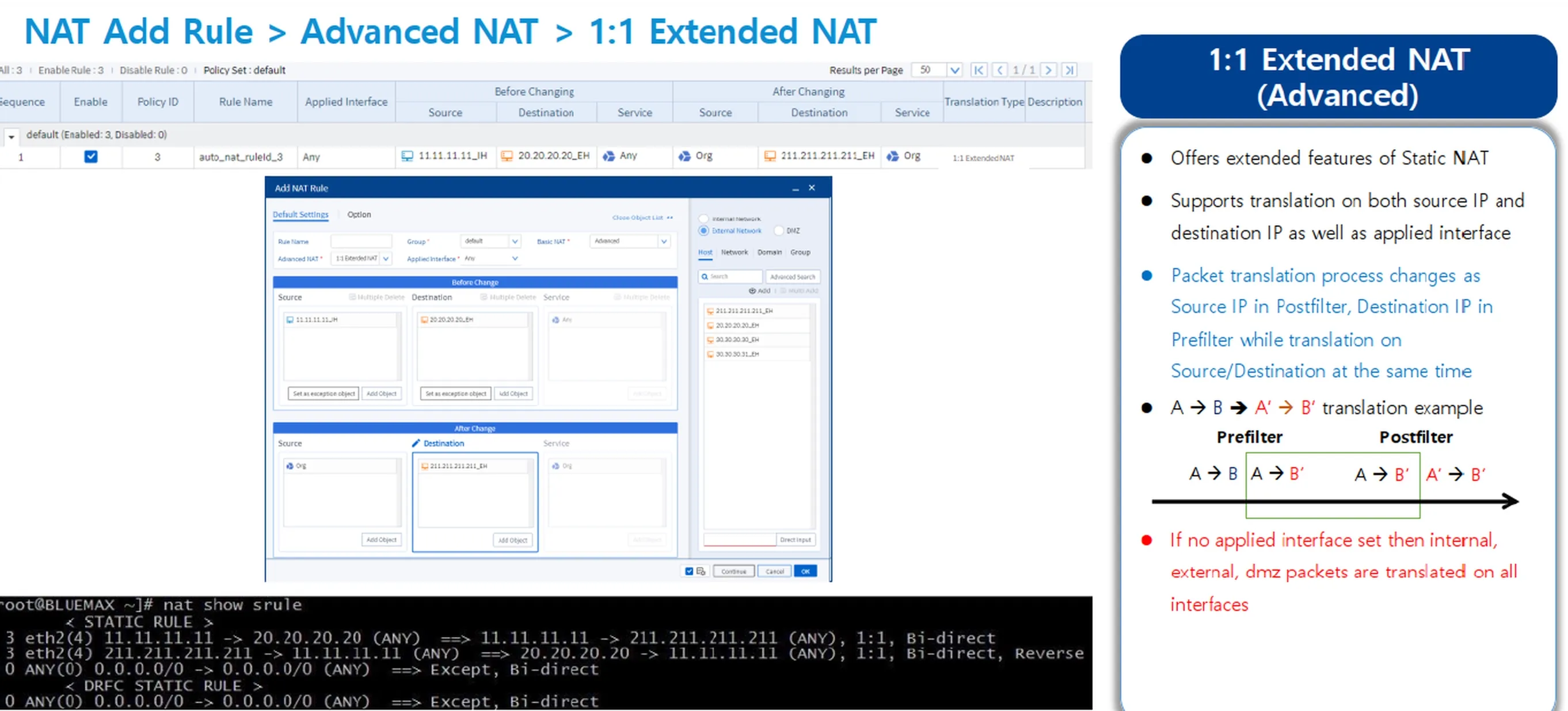This screenshot has width=1568, height=711.
Task: Collapse the default policy group expander
Action: [11, 136]
